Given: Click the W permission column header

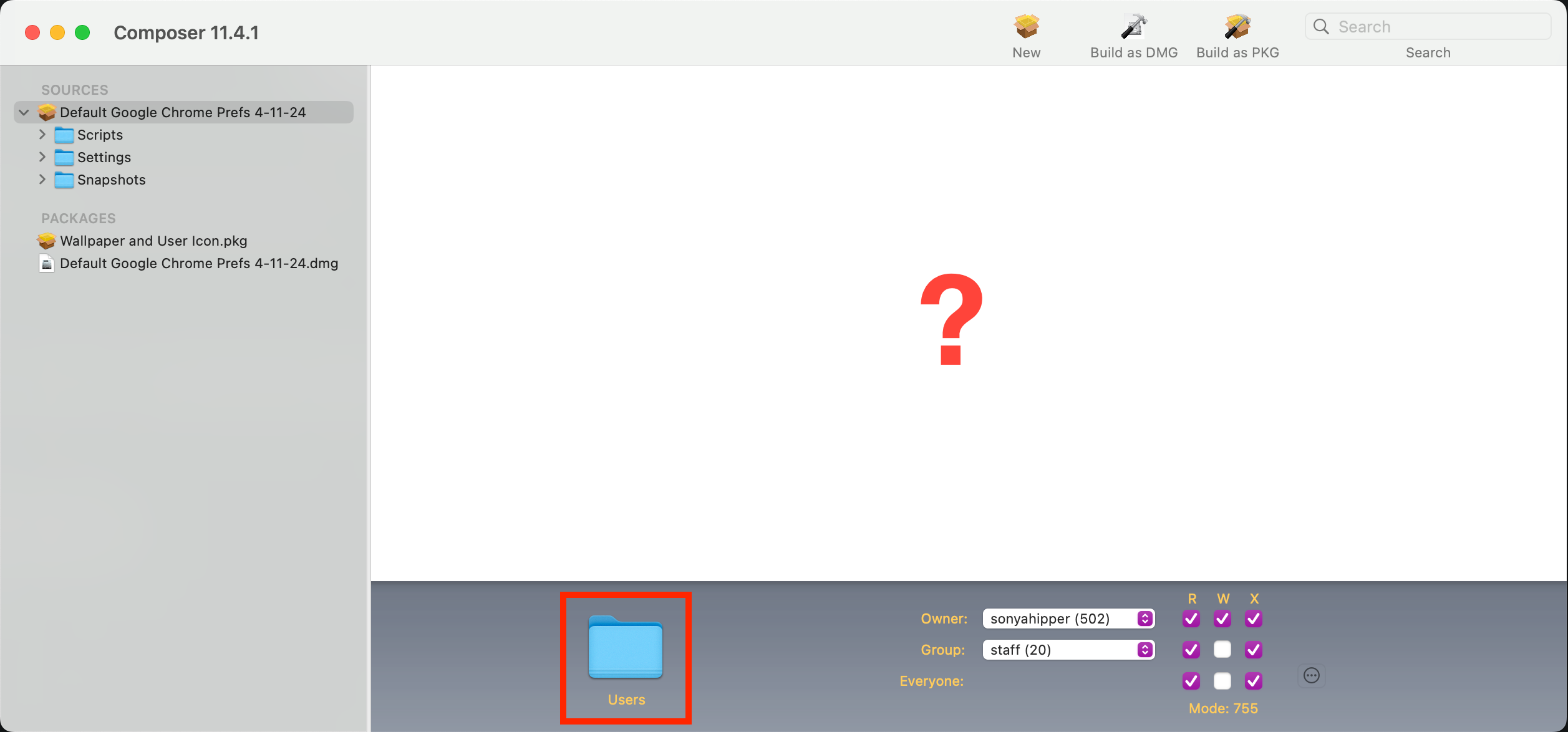Looking at the screenshot, I should (1223, 599).
